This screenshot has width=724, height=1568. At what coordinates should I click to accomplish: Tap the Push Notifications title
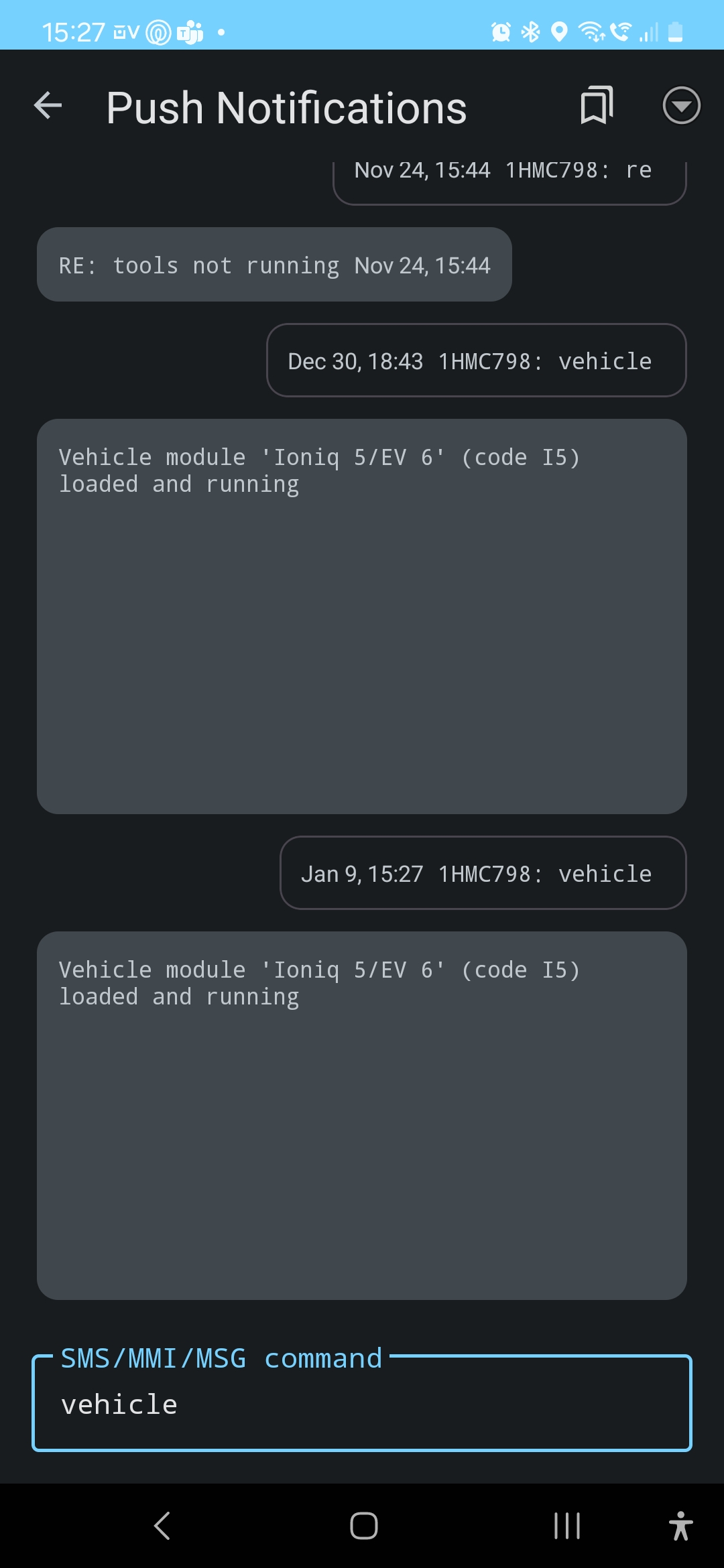(x=286, y=108)
